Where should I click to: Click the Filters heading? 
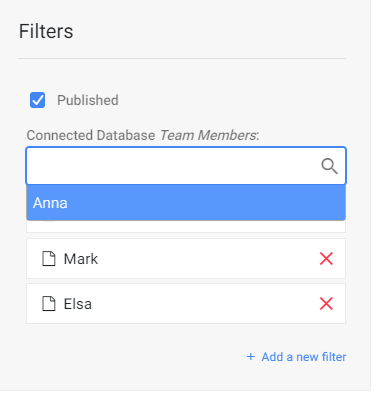(x=46, y=31)
